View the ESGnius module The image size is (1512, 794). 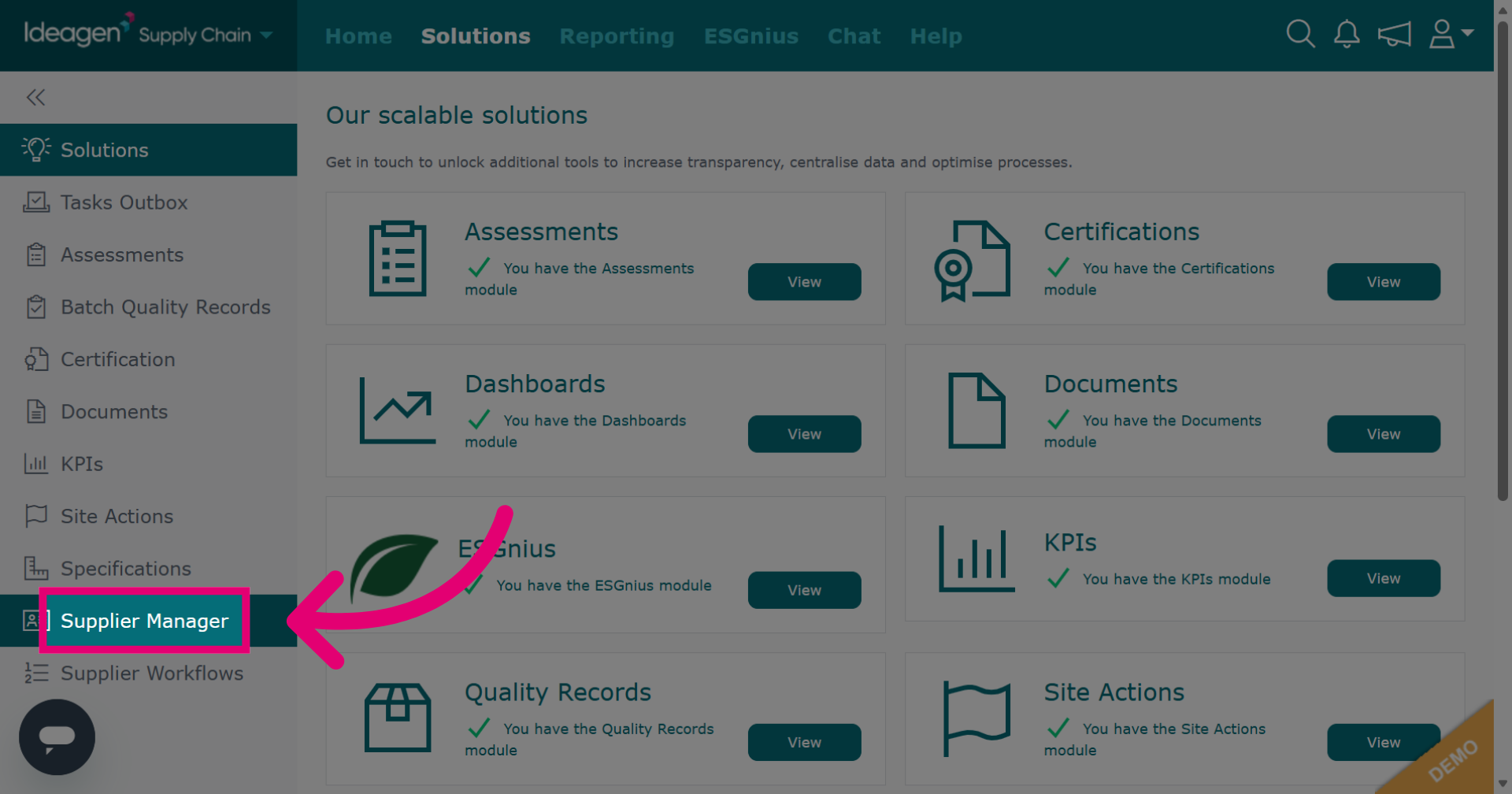[x=804, y=590]
